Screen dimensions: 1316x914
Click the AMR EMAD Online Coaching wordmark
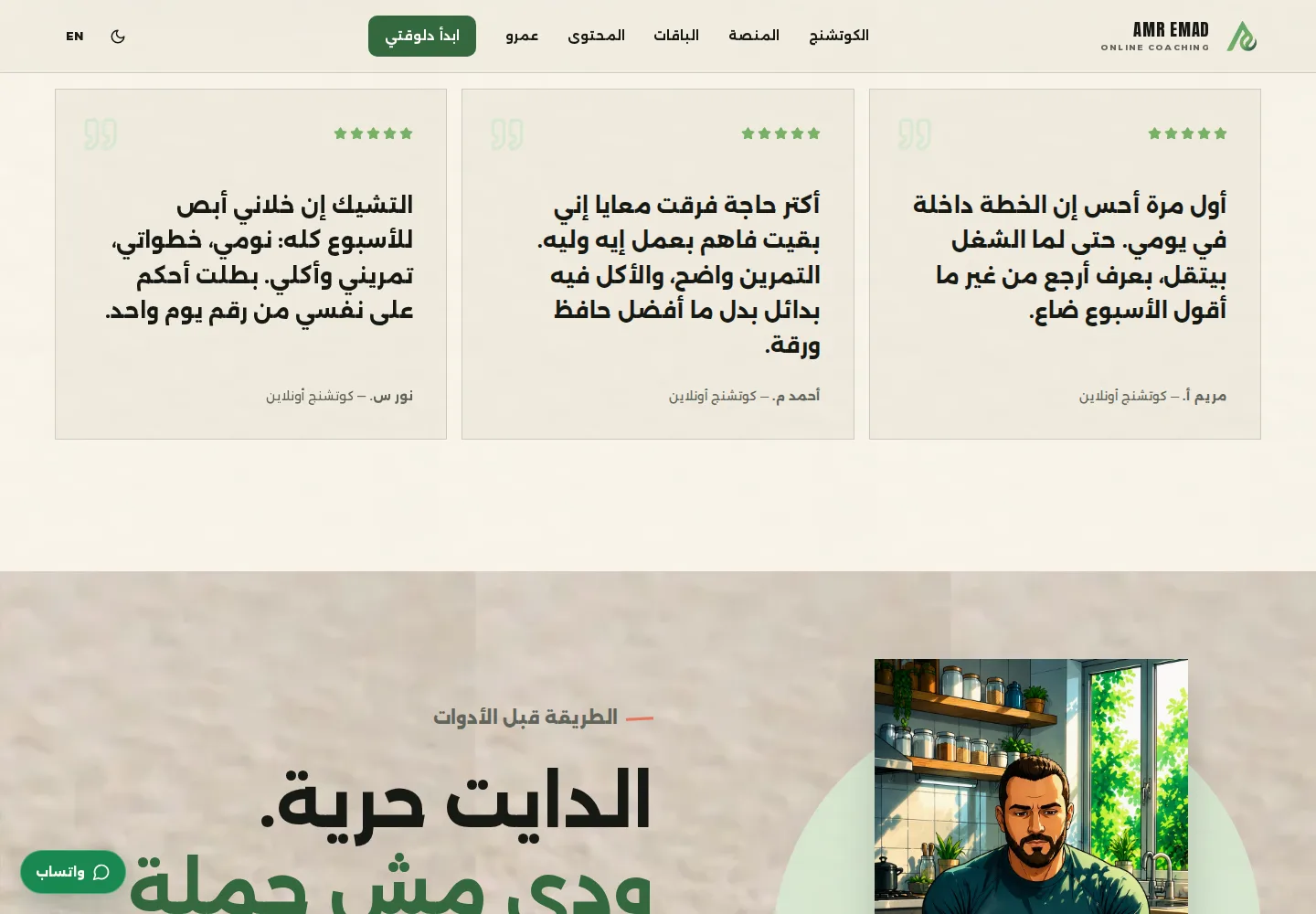pyautogui.click(x=1155, y=37)
